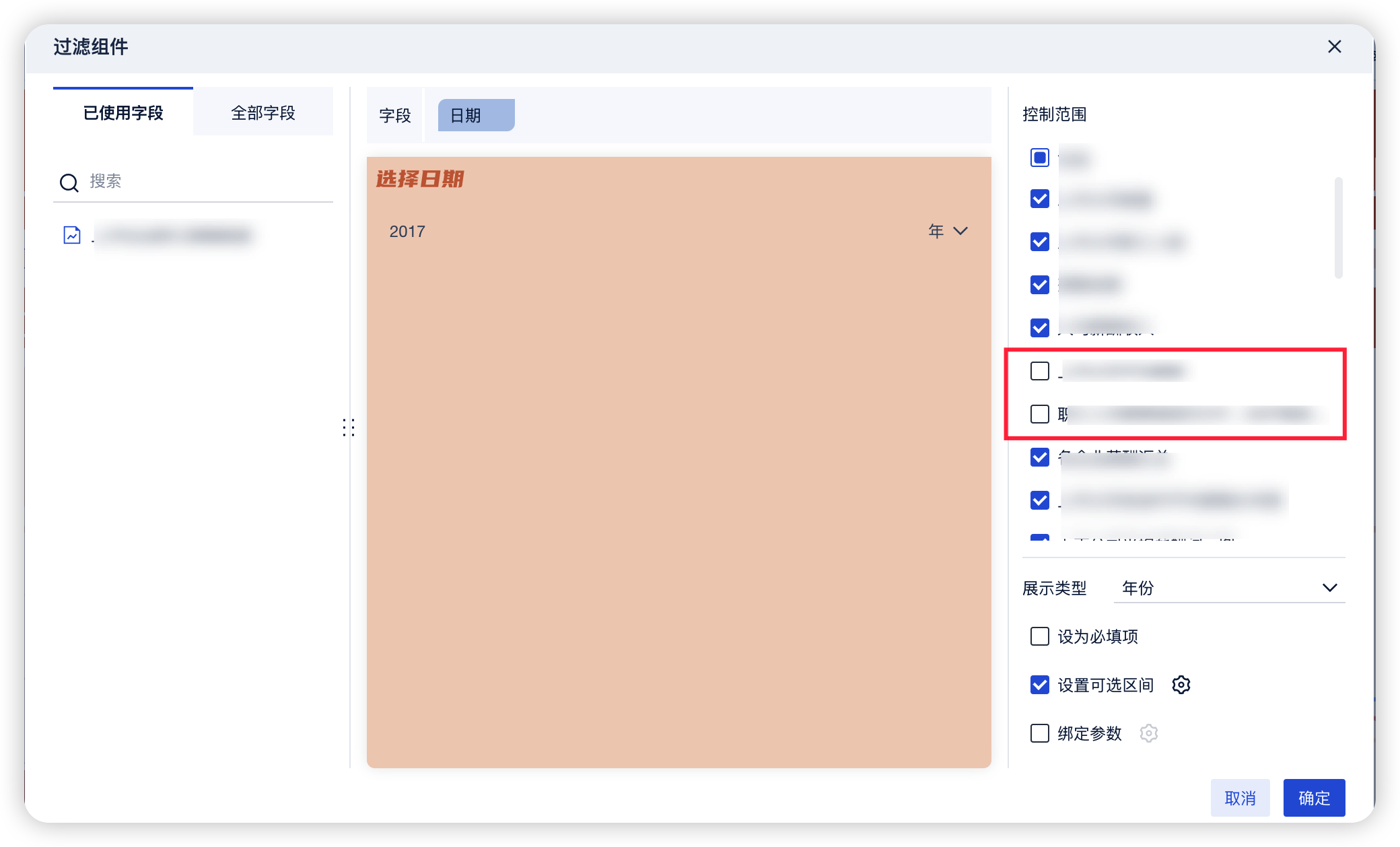The width and height of the screenshot is (1400, 847).
Task: Open 设置可选区间 gear settings
Action: point(1181,685)
